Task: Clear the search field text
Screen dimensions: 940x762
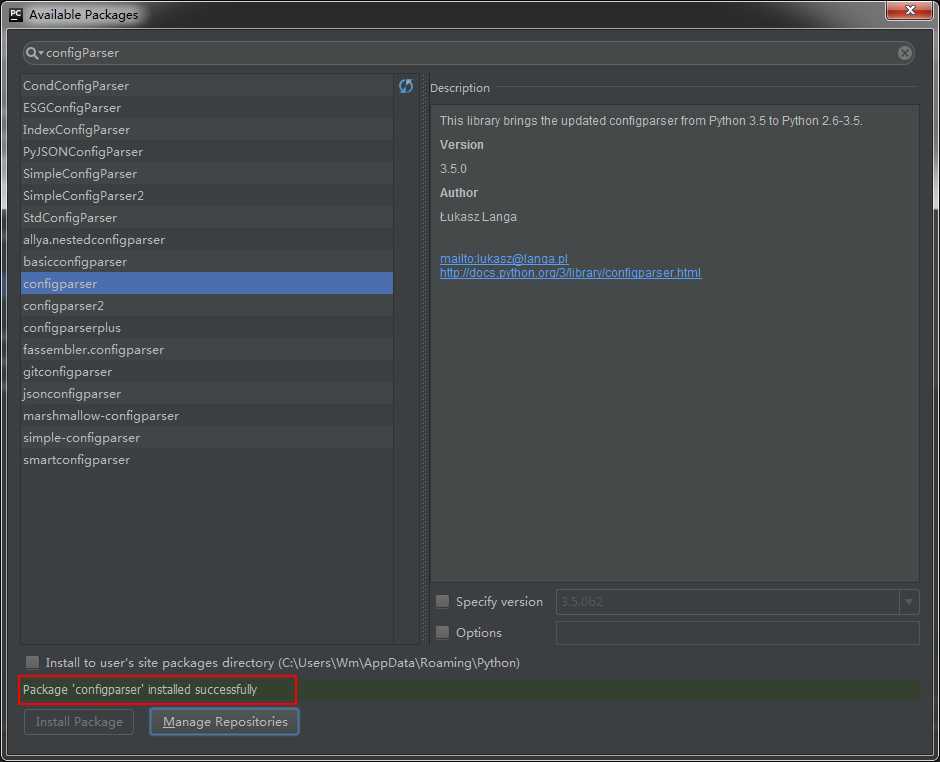Action: click(905, 53)
